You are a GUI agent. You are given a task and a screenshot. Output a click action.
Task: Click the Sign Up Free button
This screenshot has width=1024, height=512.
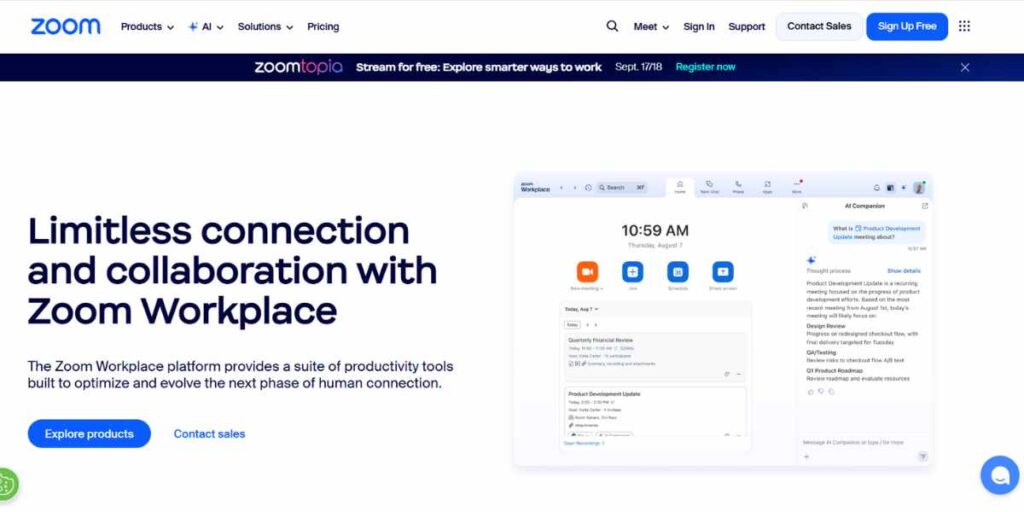pos(907,26)
